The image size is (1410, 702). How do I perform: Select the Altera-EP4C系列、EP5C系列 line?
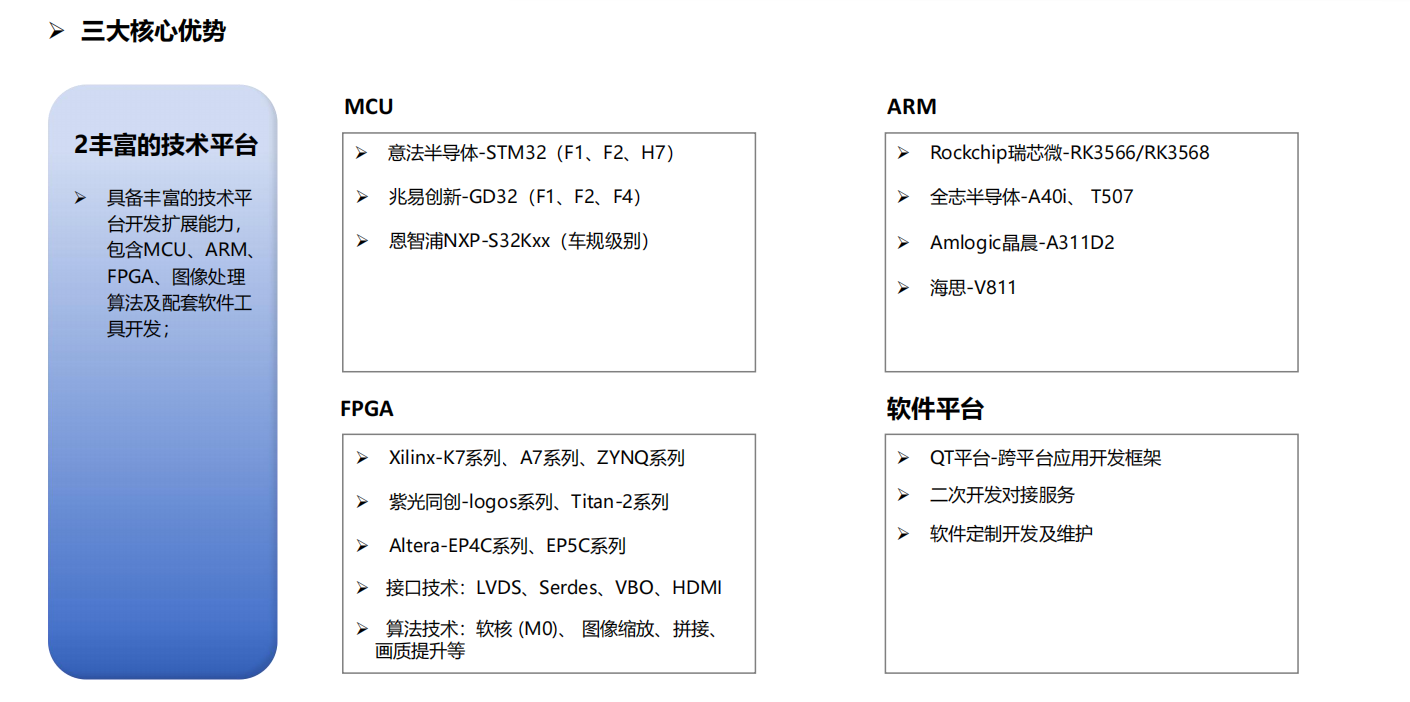point(507,546)
